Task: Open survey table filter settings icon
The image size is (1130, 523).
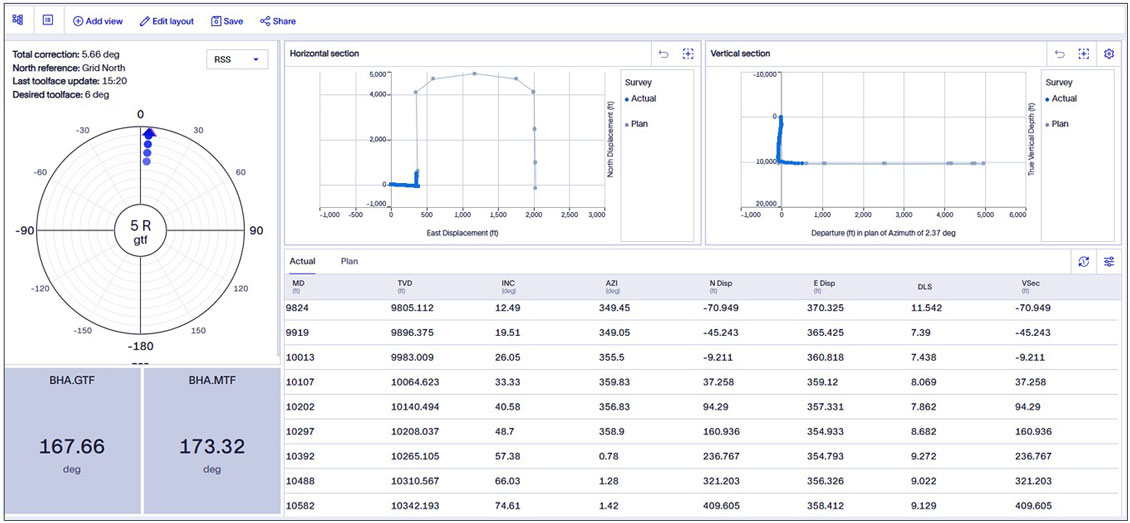Action: [x=1109, y=262]
